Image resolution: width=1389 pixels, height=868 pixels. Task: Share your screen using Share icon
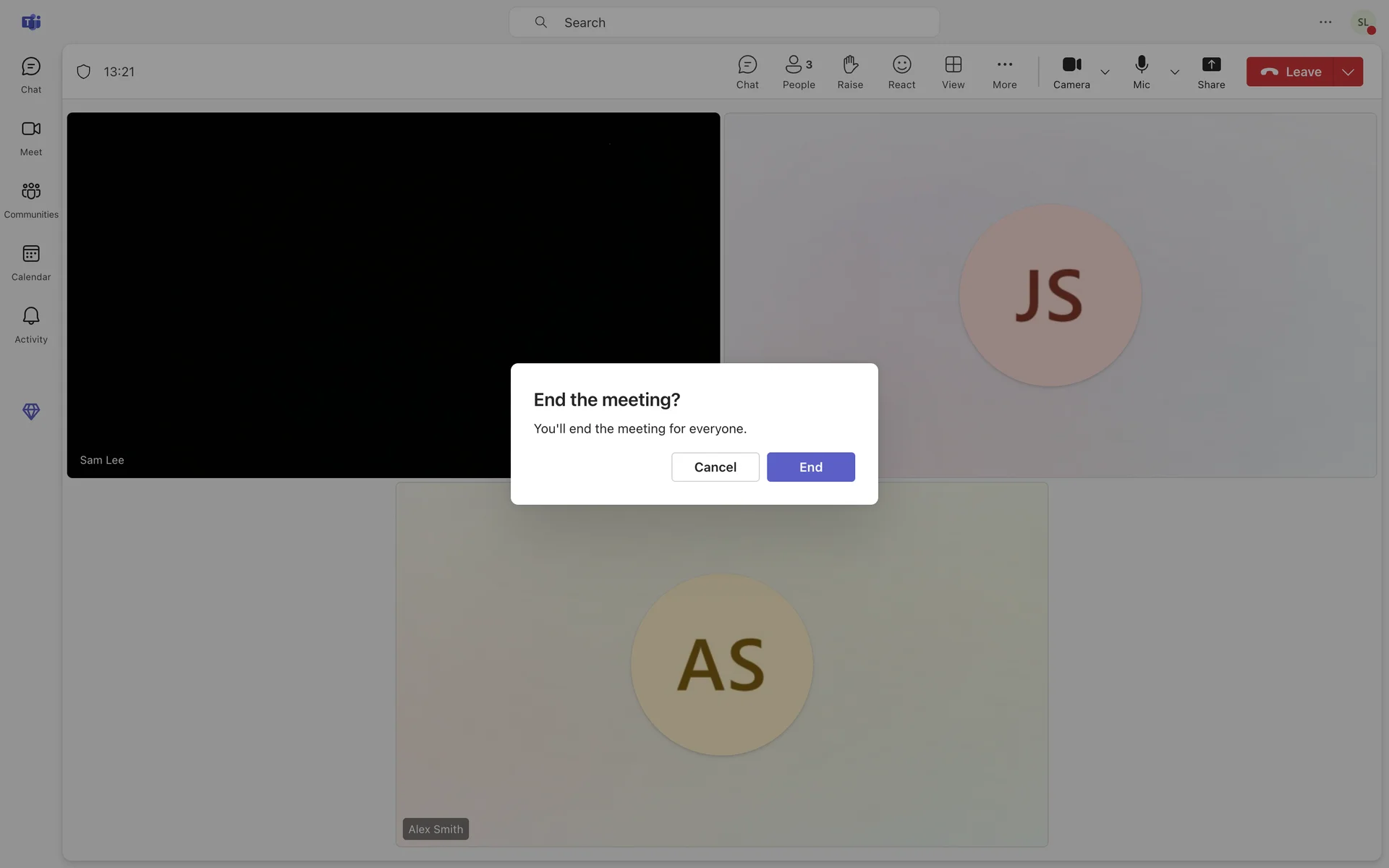[1211, 72]
